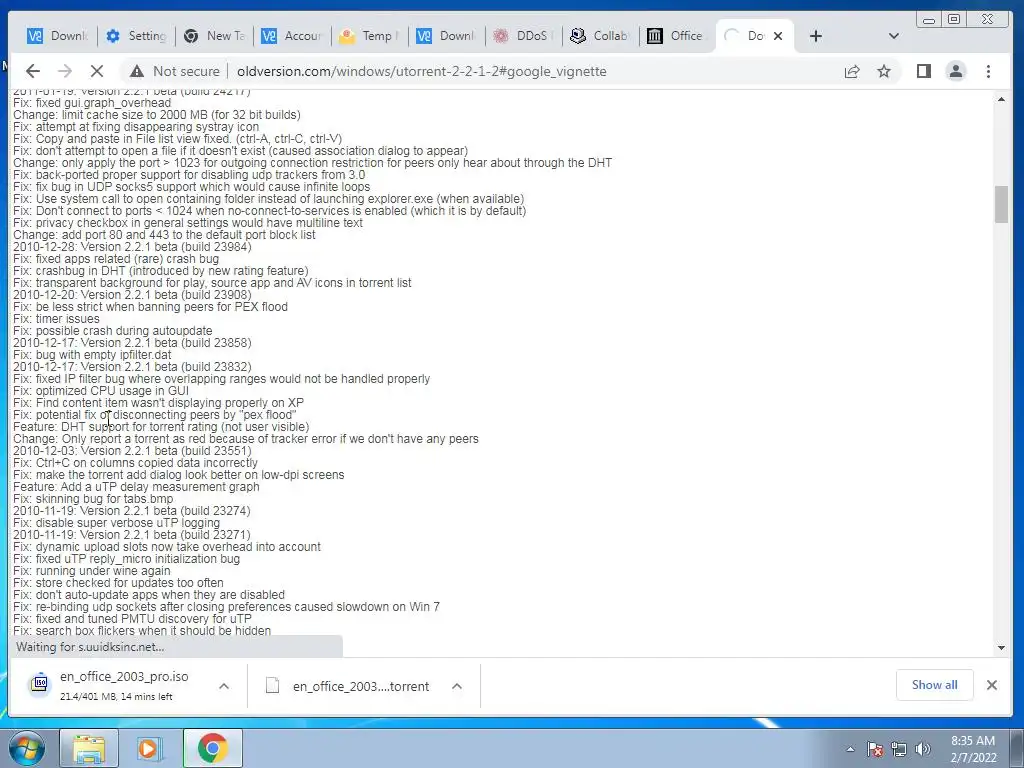
Task: Click line 'Fix: skinning bug for tabs.bmp'
Action: (93, 499)
